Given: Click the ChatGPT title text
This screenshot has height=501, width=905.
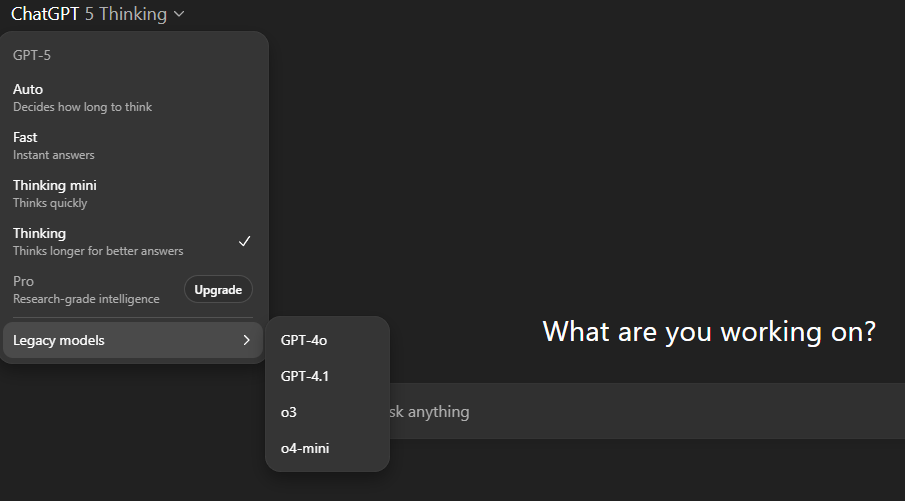Looking at the screenshot, I should [45, 14].
